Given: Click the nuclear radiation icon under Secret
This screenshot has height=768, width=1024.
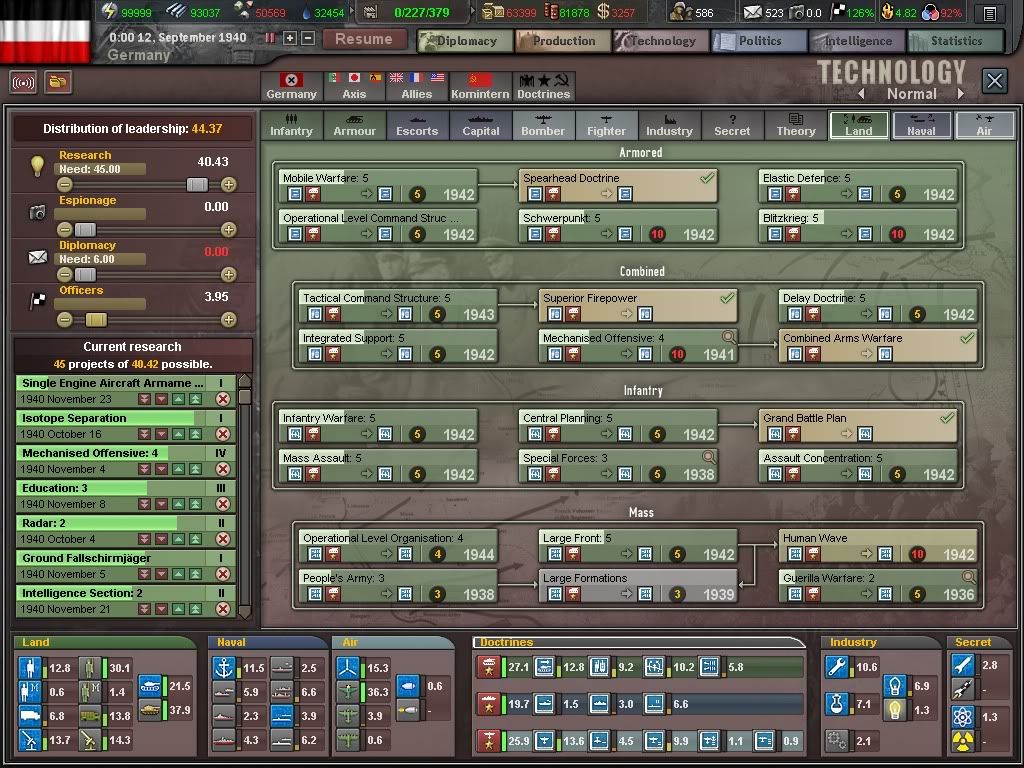Looking at the screenshot, I should tap(963, 741).
